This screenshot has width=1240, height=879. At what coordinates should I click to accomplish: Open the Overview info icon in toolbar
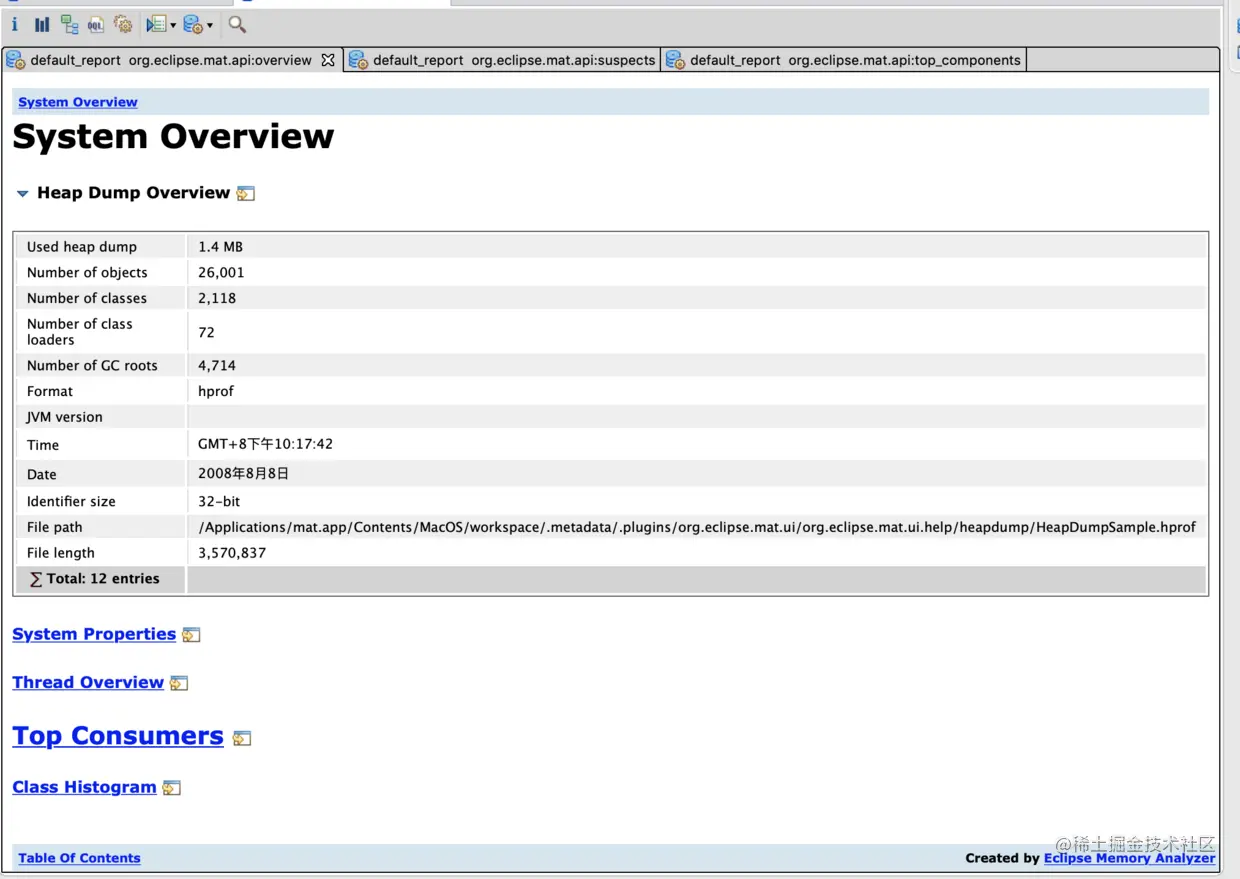[x=15, y=25]
